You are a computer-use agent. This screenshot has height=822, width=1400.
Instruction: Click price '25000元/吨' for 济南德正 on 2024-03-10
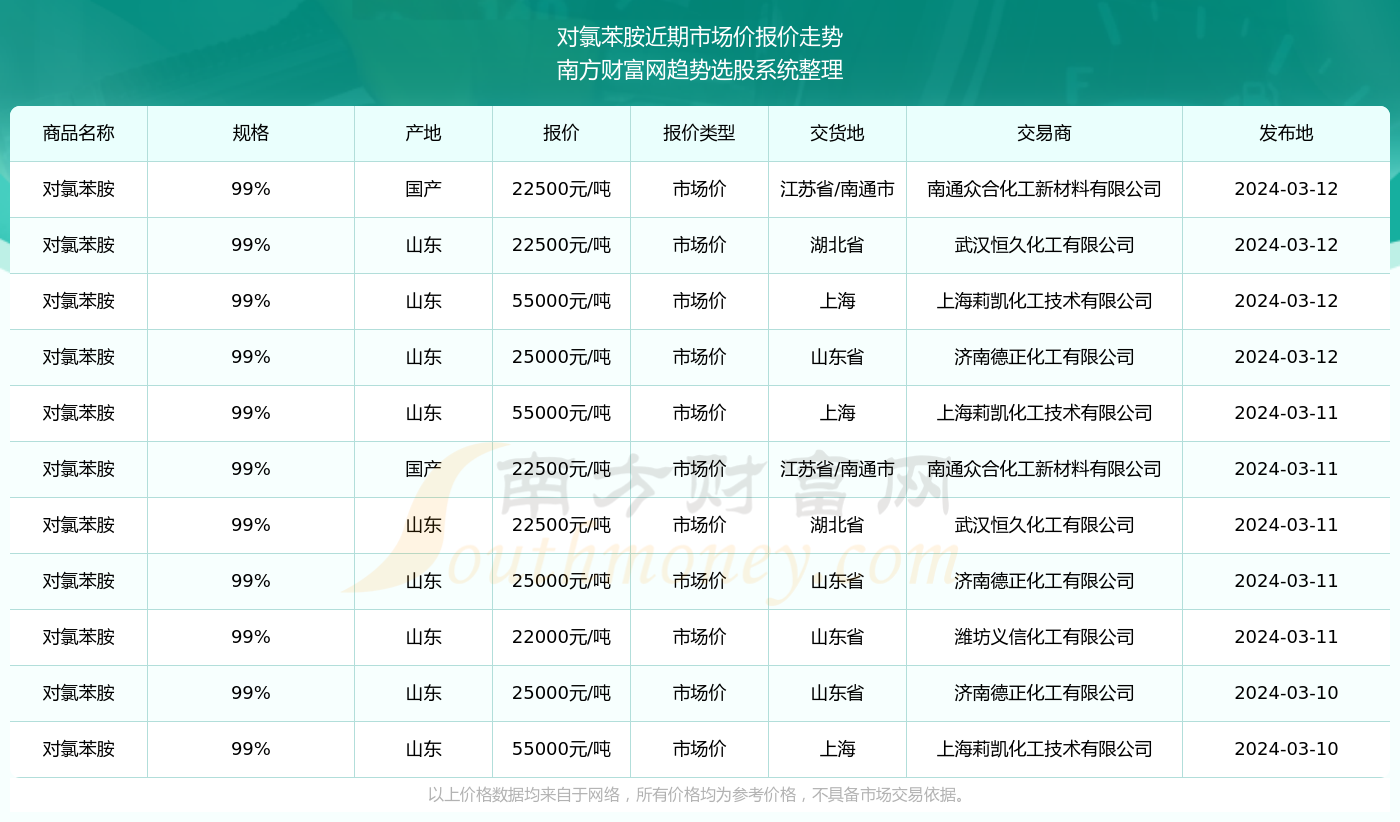coord(561,693)
